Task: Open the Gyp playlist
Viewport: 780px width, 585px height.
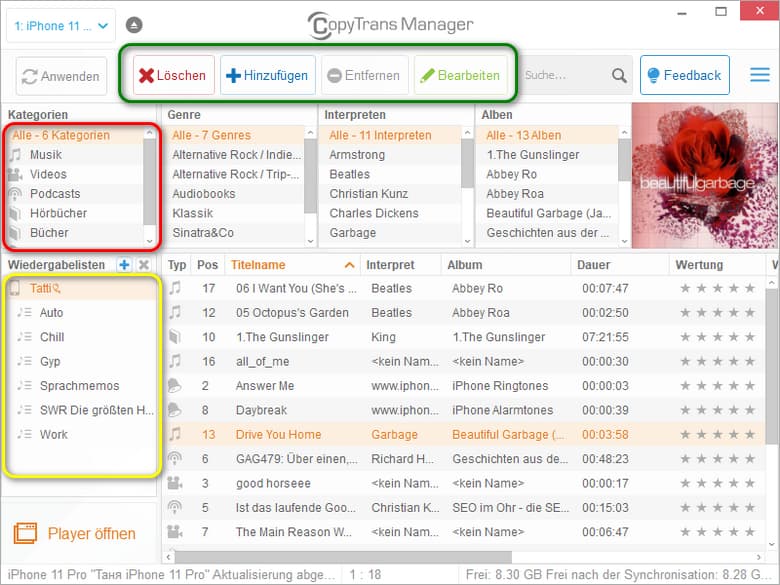Action: [x=81, y=361]
